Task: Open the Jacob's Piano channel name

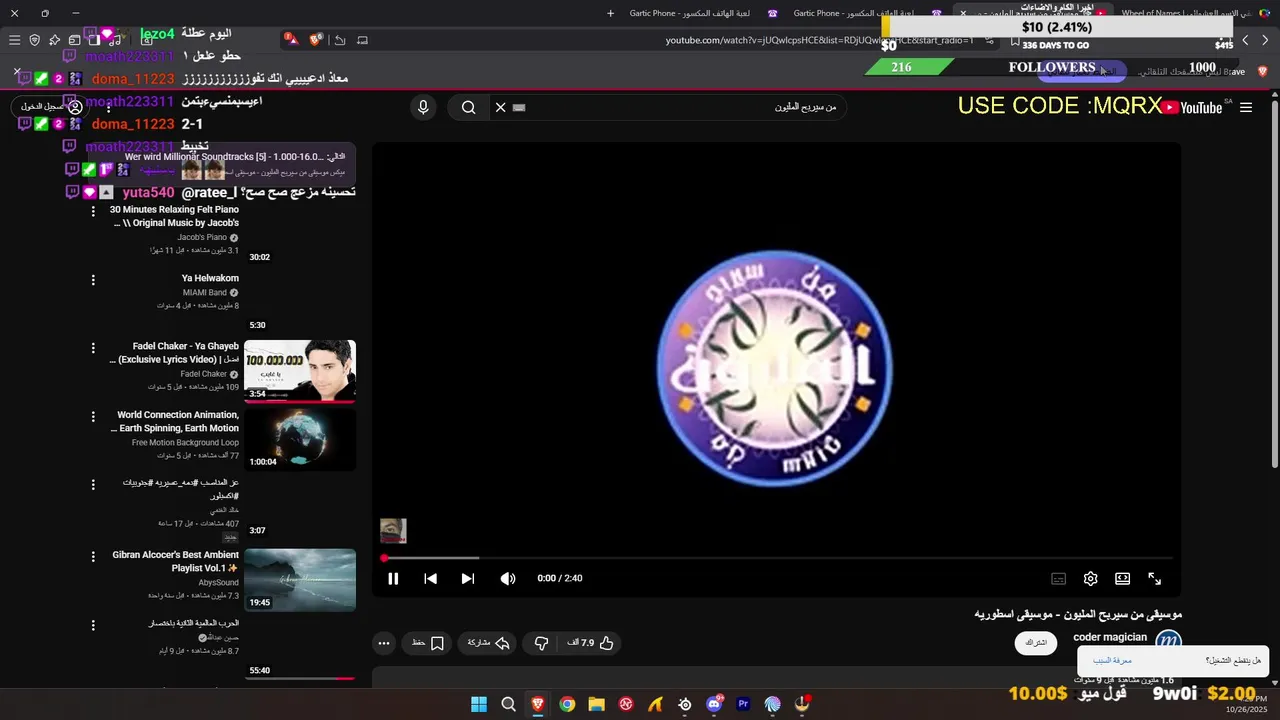Action: coord(202,237)
